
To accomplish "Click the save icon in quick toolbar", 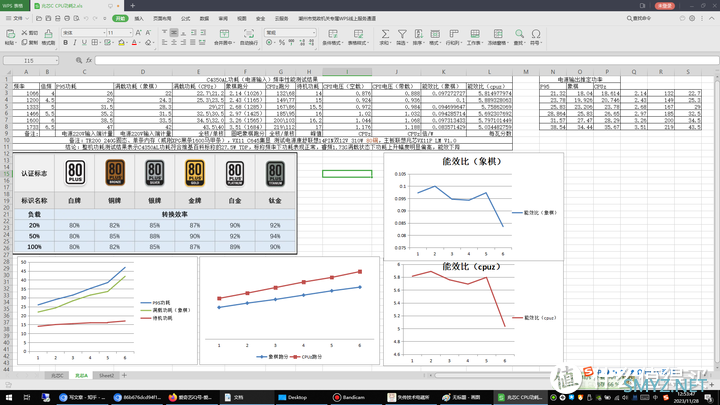I will click(x=48, y=18).
